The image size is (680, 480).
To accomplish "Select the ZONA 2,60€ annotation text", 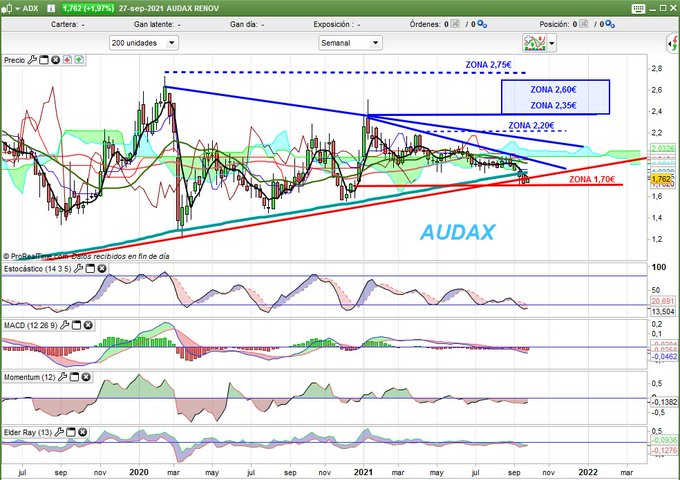I will point(553,89).
